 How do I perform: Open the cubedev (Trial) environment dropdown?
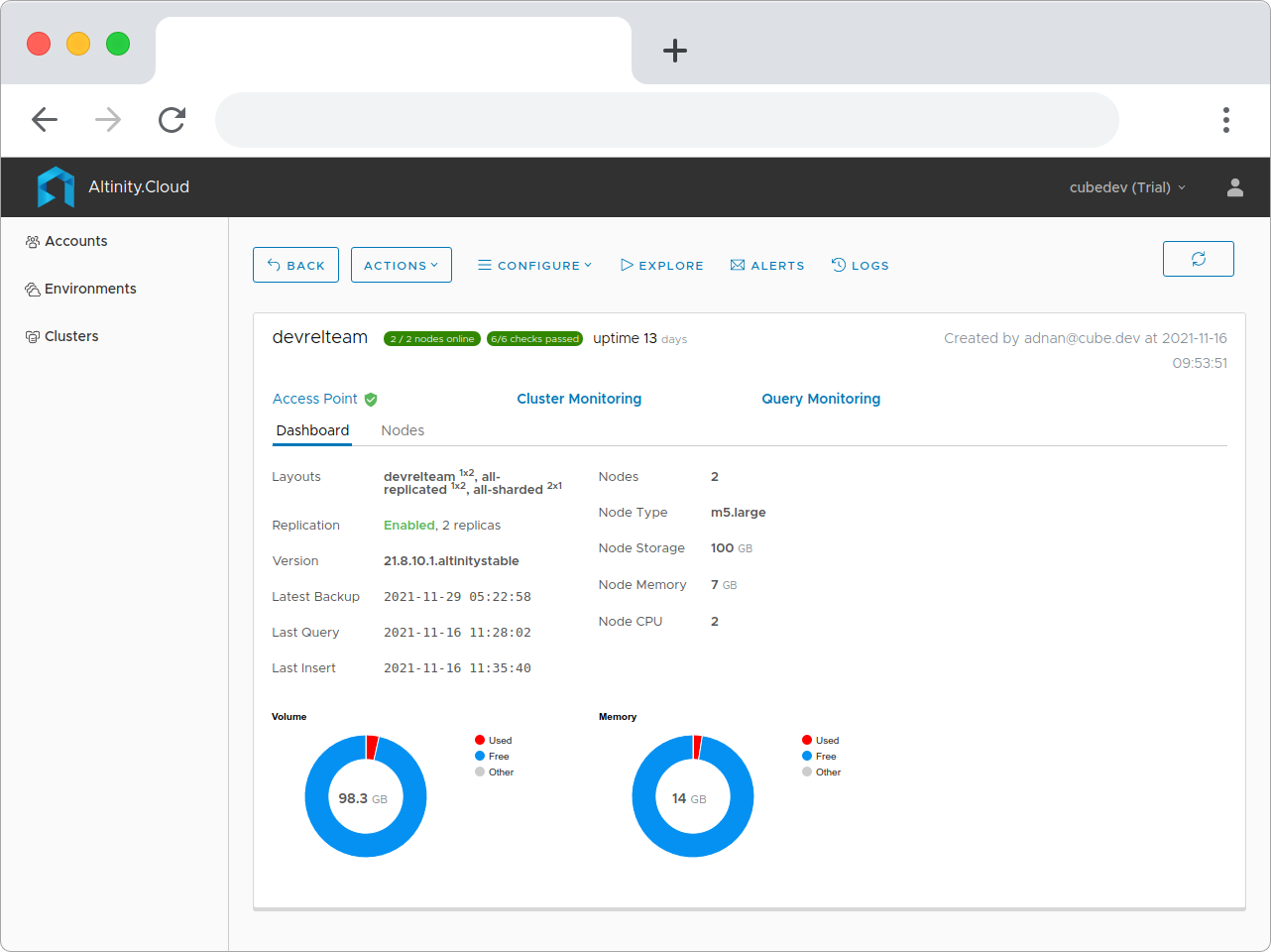point(1127,187)
